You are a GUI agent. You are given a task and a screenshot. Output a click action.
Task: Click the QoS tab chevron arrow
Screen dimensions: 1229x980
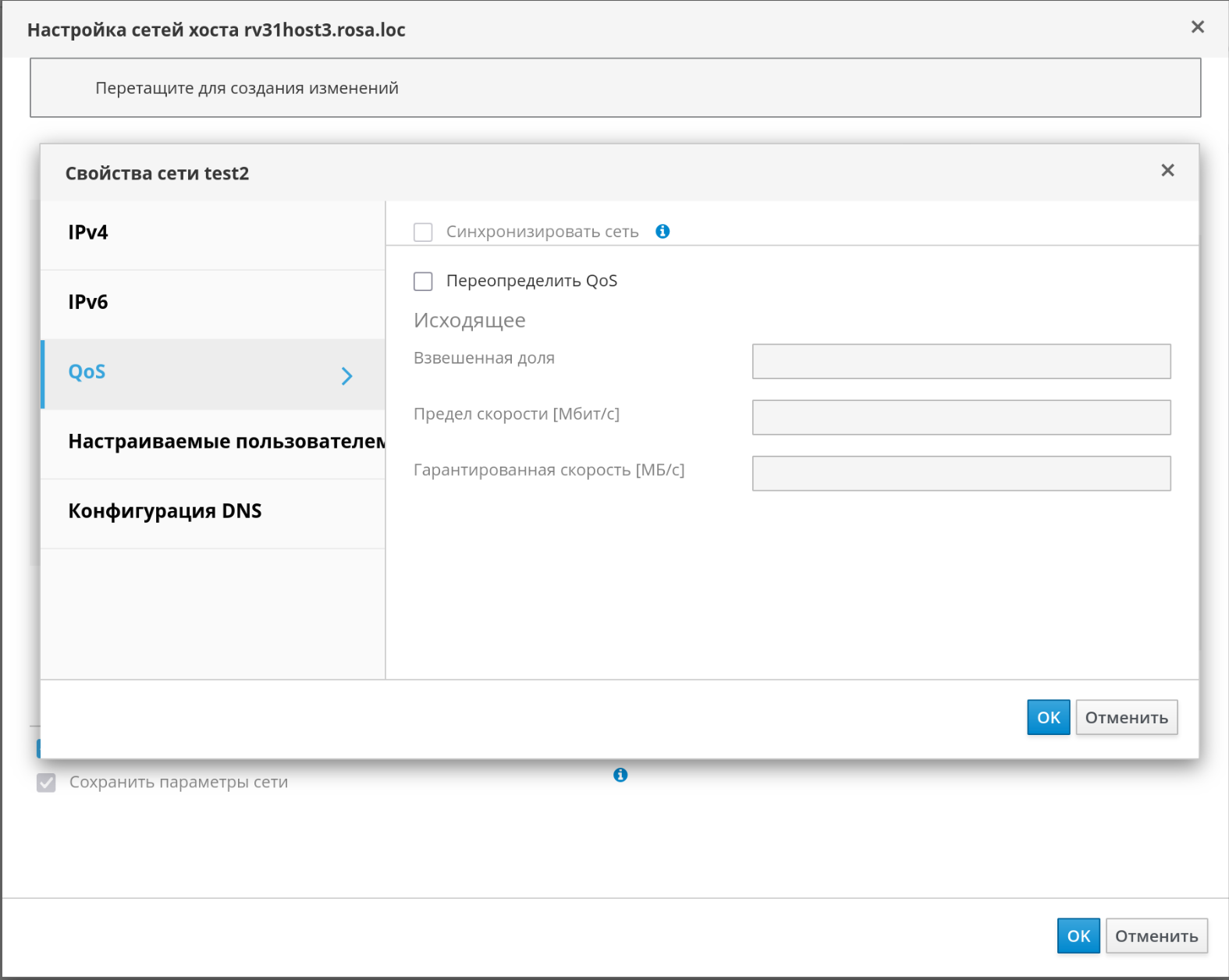(x=347, y=376)
